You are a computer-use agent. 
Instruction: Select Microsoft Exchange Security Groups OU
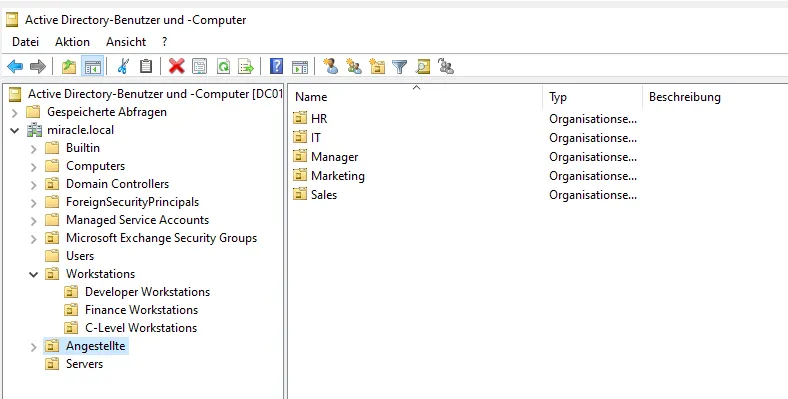point(161,238)
